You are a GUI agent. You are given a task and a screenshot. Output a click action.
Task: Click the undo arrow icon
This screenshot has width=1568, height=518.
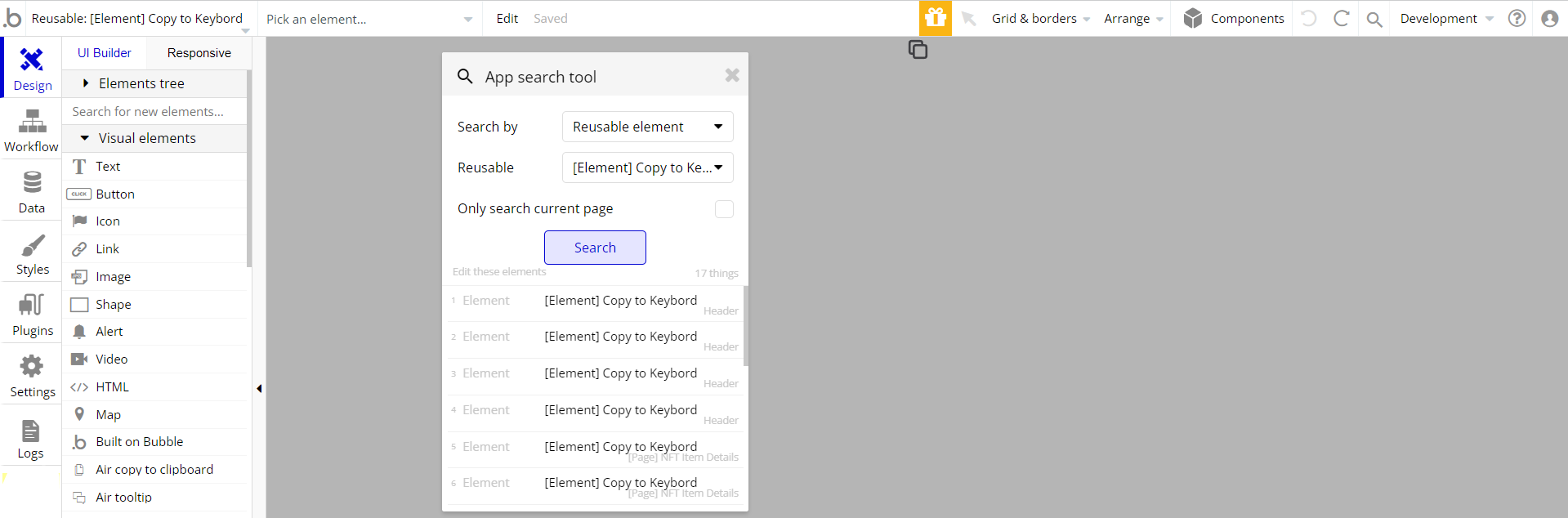tap(1309, 18)
